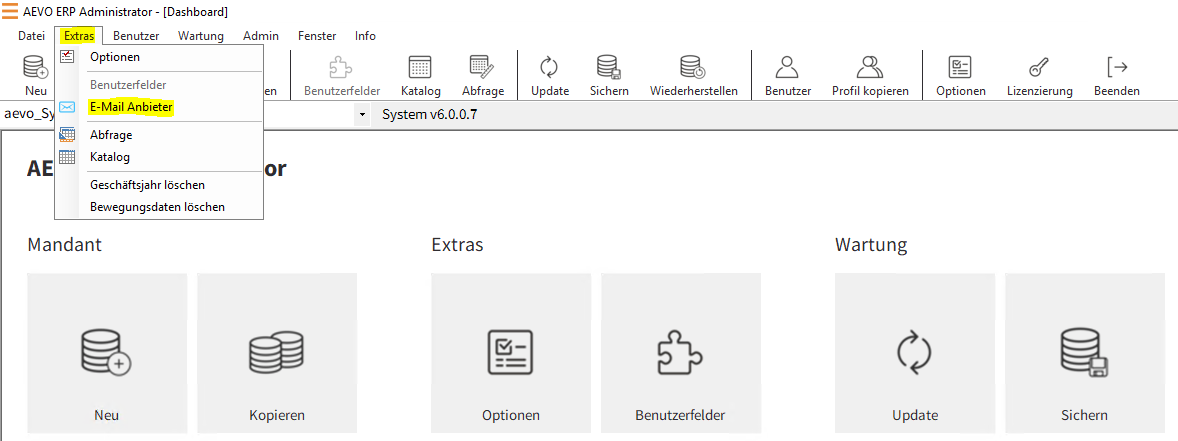
Task: Open Optionen from the toolbar
Action: (x=960, y=76)
